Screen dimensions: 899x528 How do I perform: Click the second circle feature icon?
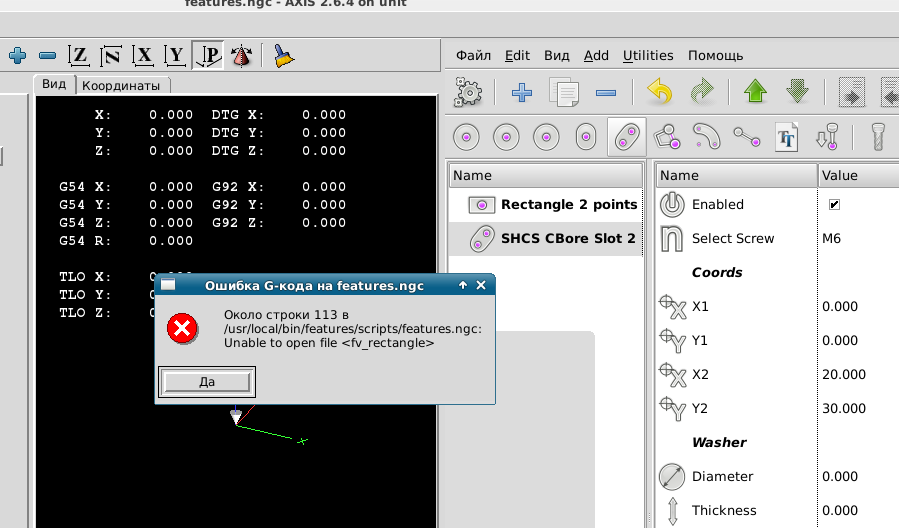click(x=506, y=138)
